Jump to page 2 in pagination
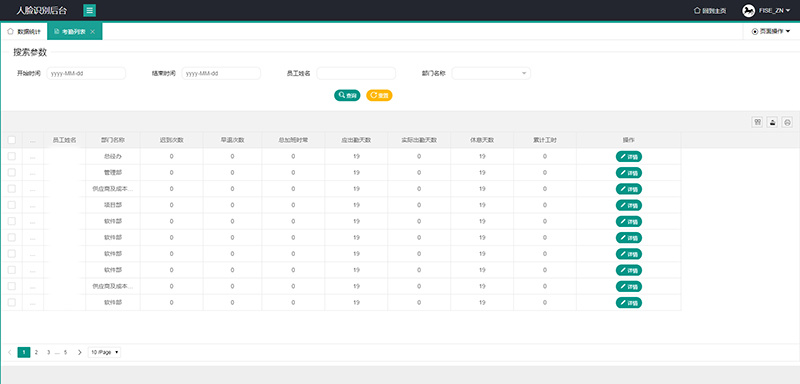The image size is (800, 384). [x=36, y=352]
